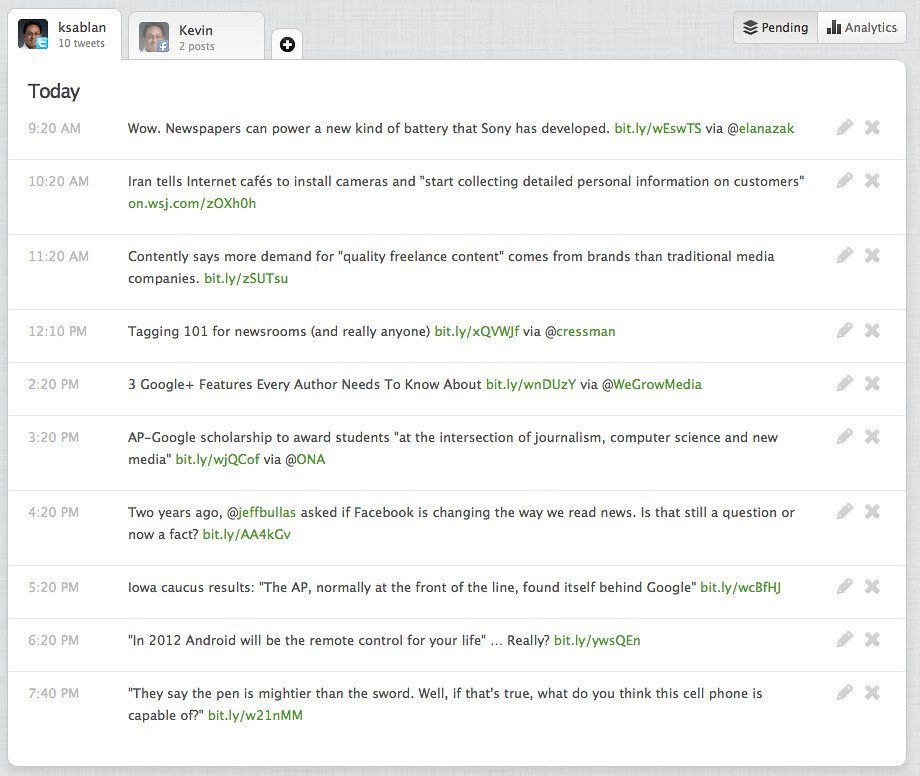
Task: Open the bit.ly/zSUTsu link
Action: tap(246, 279)
